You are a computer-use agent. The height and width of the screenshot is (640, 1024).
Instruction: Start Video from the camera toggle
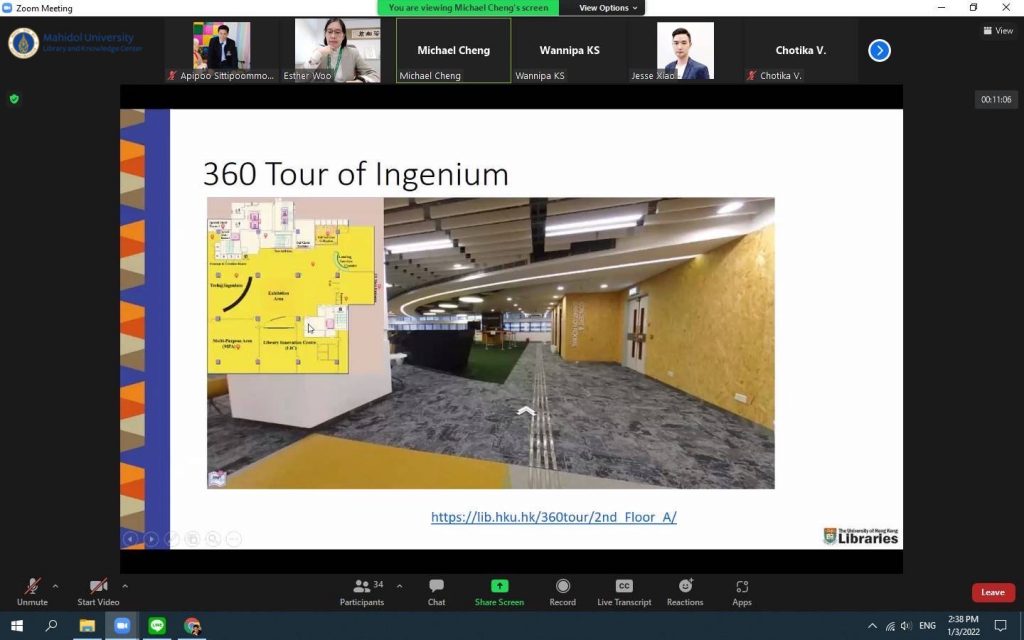(x=98, y=591)
